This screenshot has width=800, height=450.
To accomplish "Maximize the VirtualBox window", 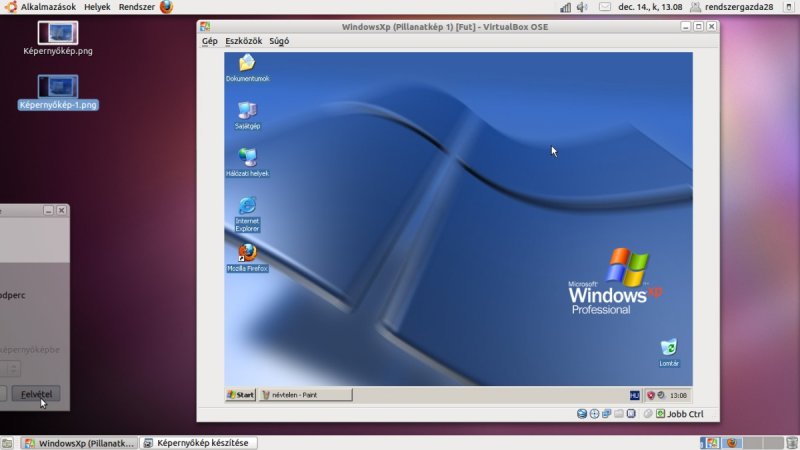I will click(x=698, y=27).
